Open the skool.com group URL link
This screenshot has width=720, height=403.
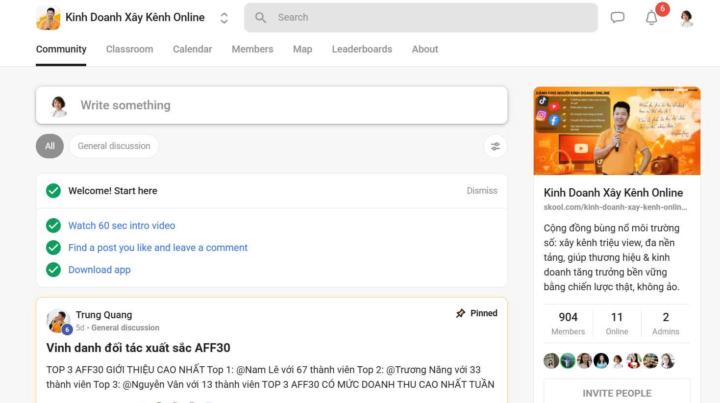(615, 207)
